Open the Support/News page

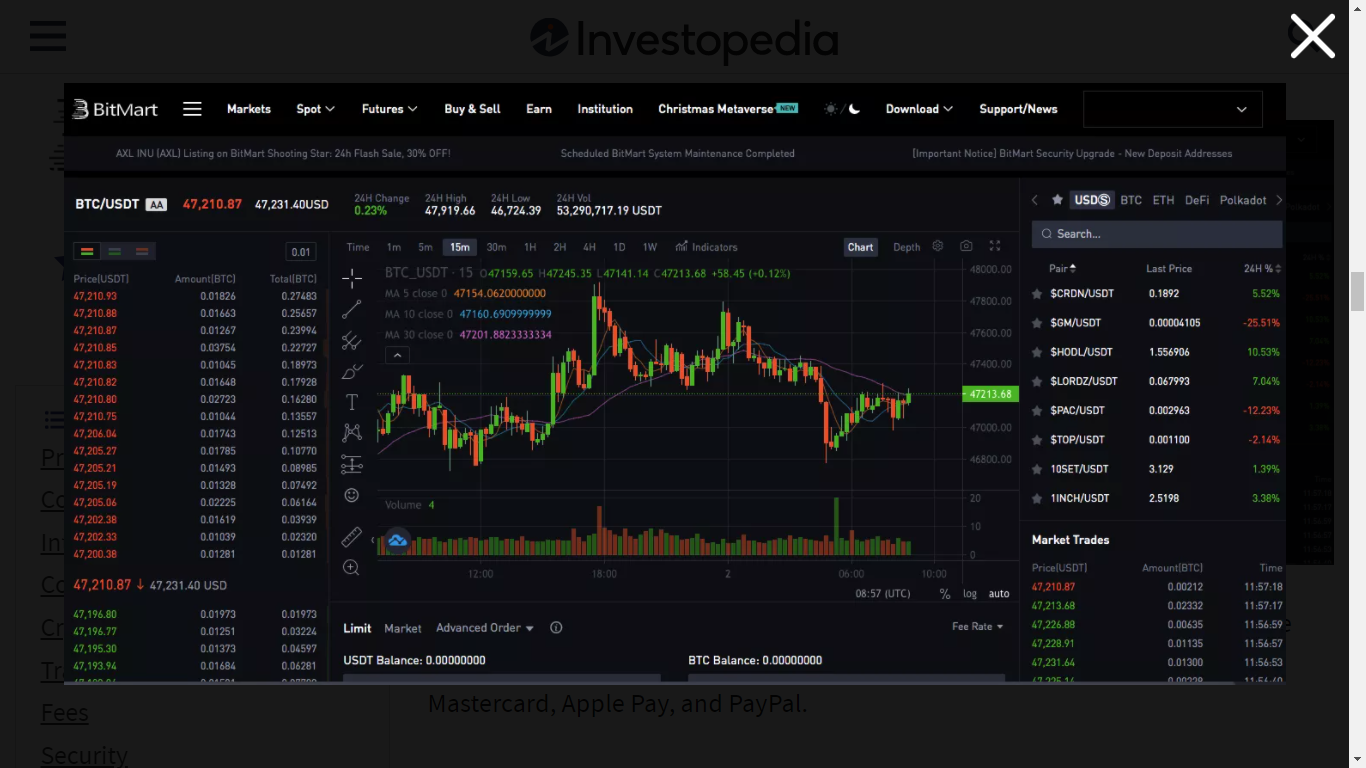click(x=1018, y=109)
